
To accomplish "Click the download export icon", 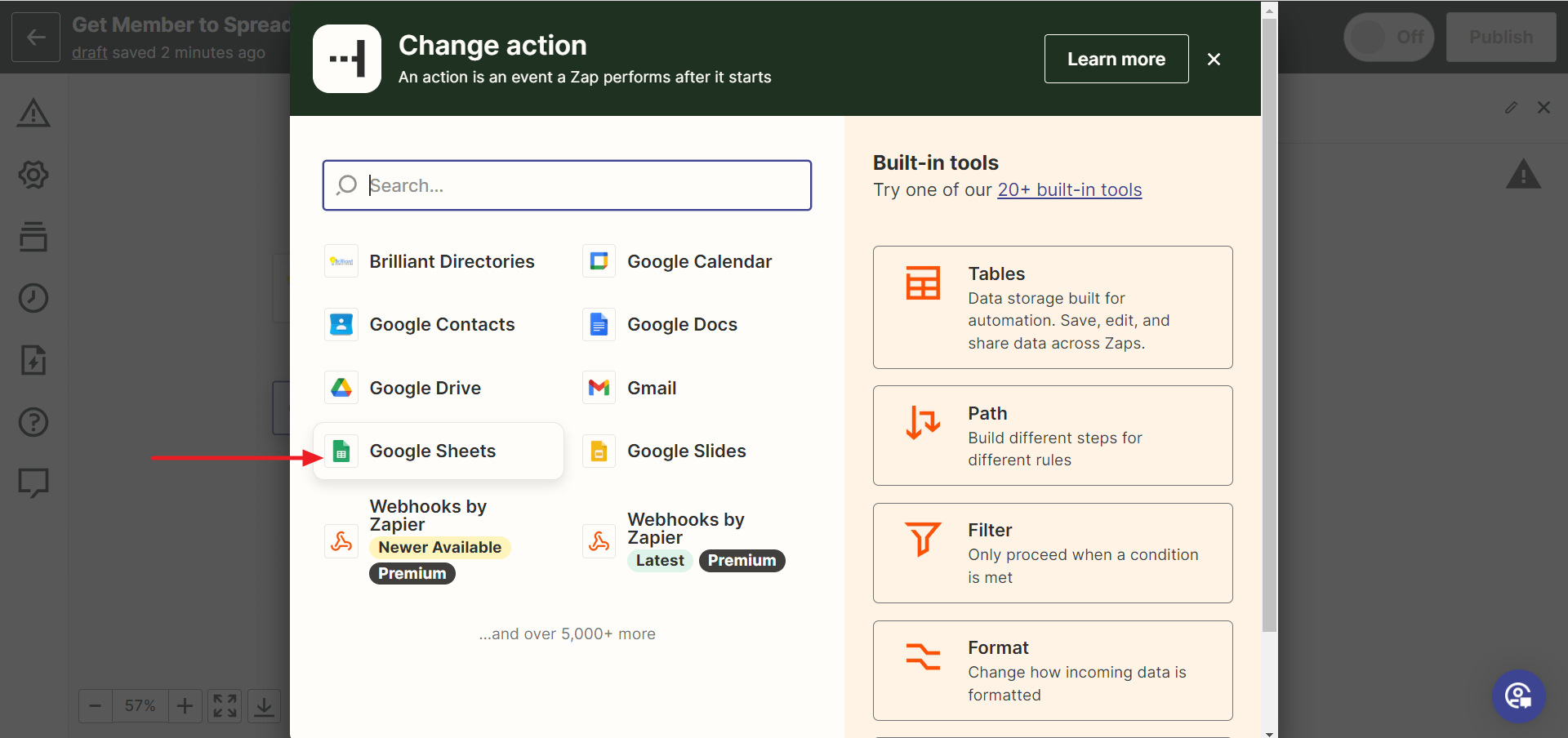I will click(x=264, y=705).
